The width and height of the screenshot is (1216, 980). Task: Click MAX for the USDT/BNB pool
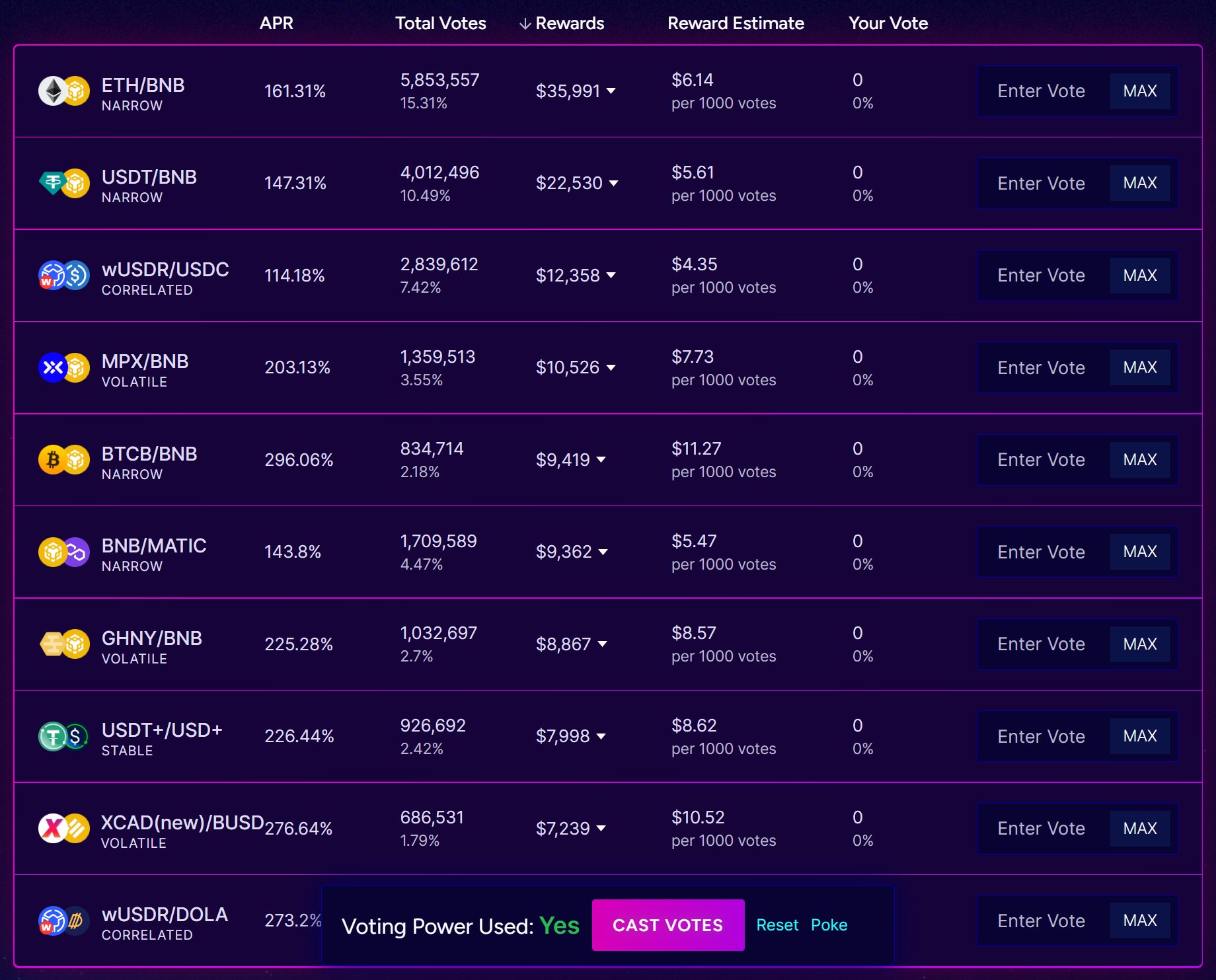tap(1140, 183)
